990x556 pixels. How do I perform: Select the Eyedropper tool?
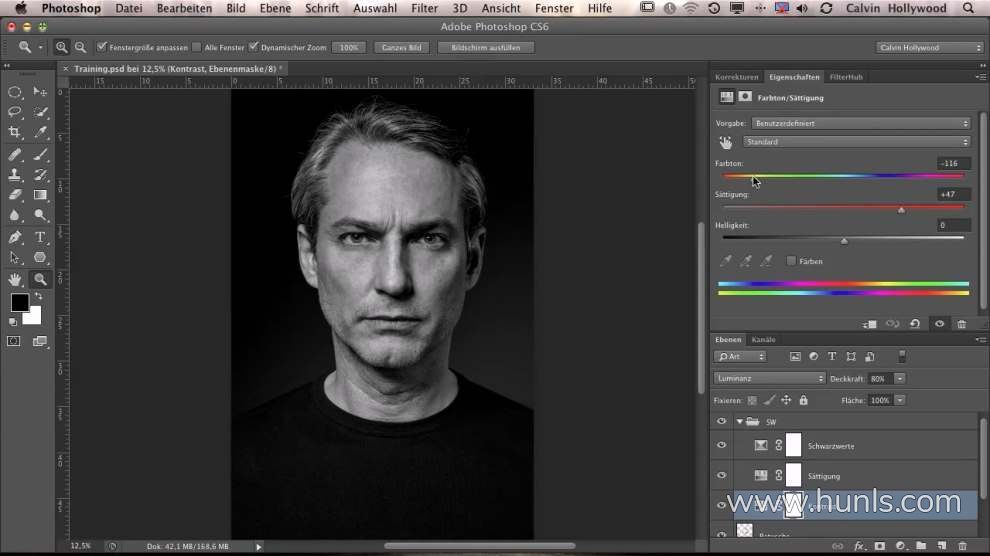(x=40, y=133)
